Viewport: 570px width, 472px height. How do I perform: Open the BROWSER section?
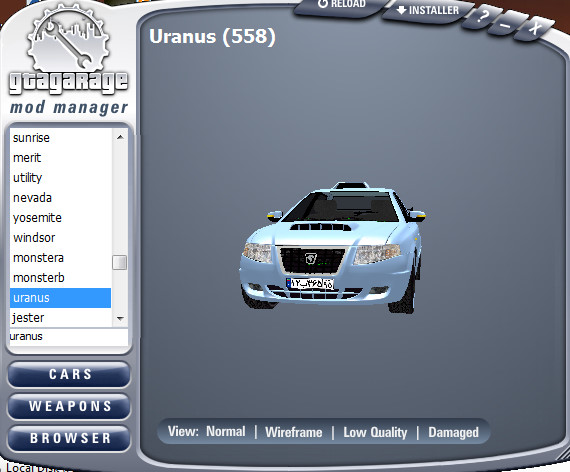coord(69,438)
